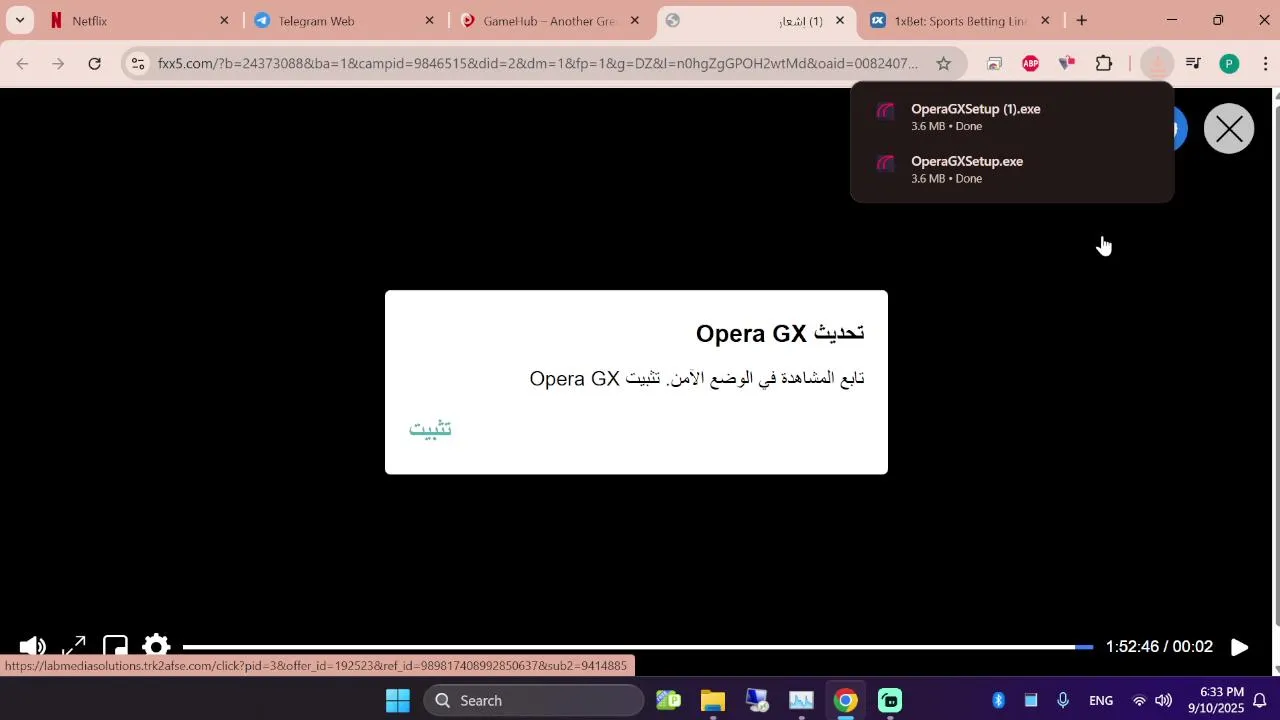Screen dimensions: 1280x720
Task: Dismiss the ad with the X button
Action: click(1229, 129)
